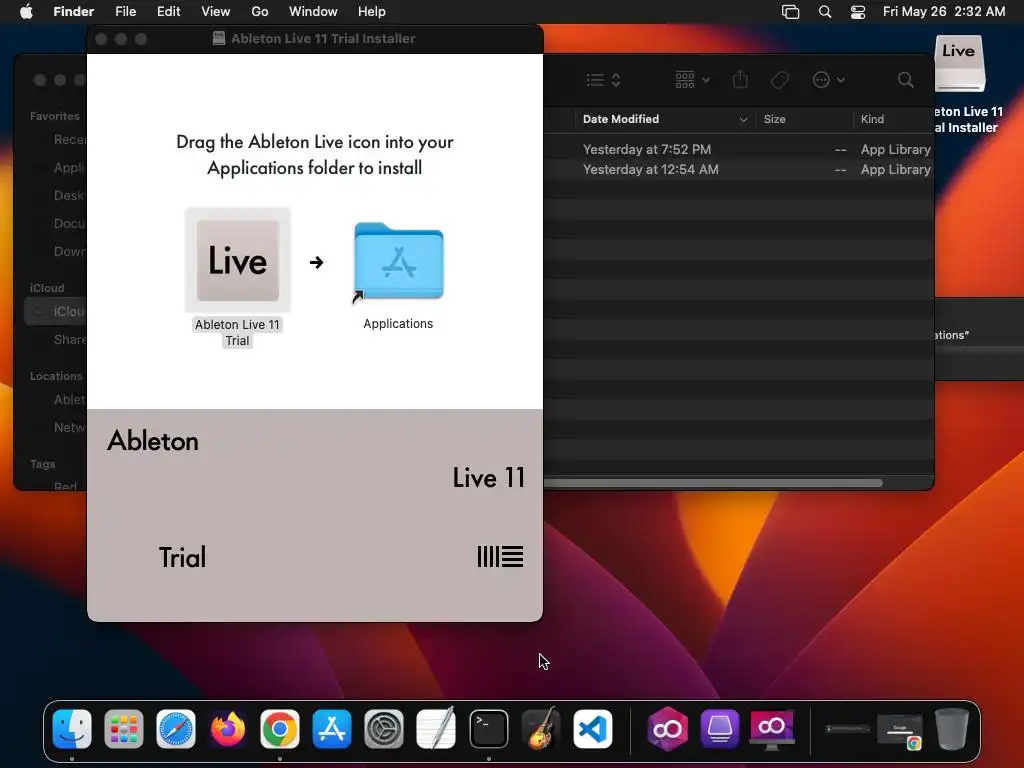The image size is (1024, 768).
Task: Open the minimized Chrome window thumbnail in Dock
Action: (x=900, y=731)
